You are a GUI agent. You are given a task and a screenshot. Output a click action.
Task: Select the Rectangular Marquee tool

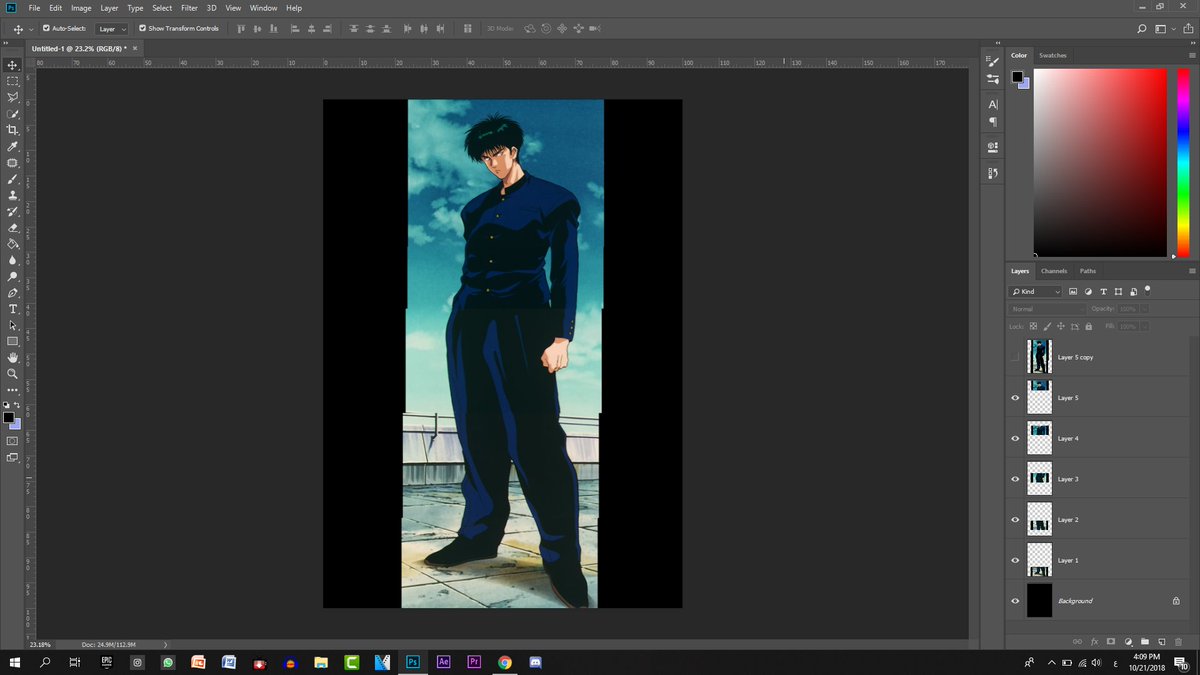pyautogui.click(x=13, y=81)
